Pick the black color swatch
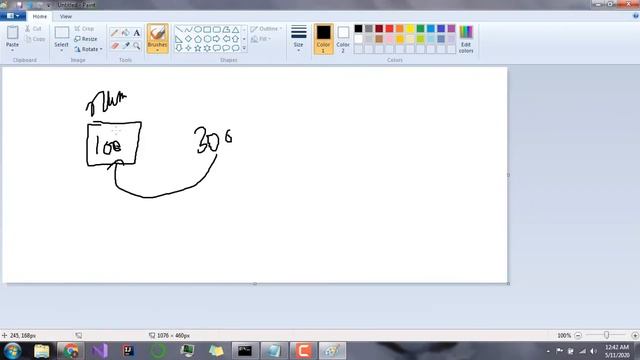Image resolution: width=640 pixels, height=360 pixels. tap(358, 29)
